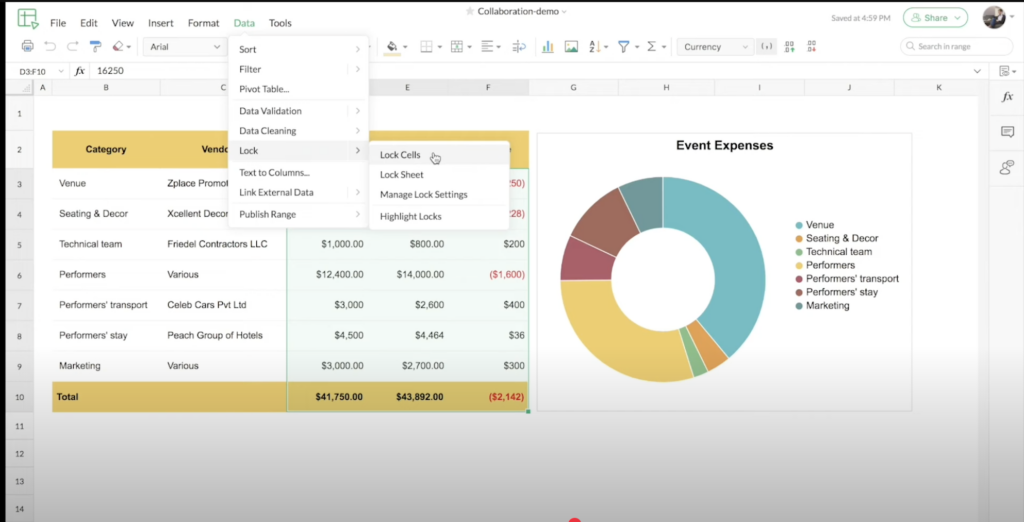Image resolution: width=1024 pixels, height=522 pixels.
Task: Click the Borders grid icon
Action: click(426, 47)
